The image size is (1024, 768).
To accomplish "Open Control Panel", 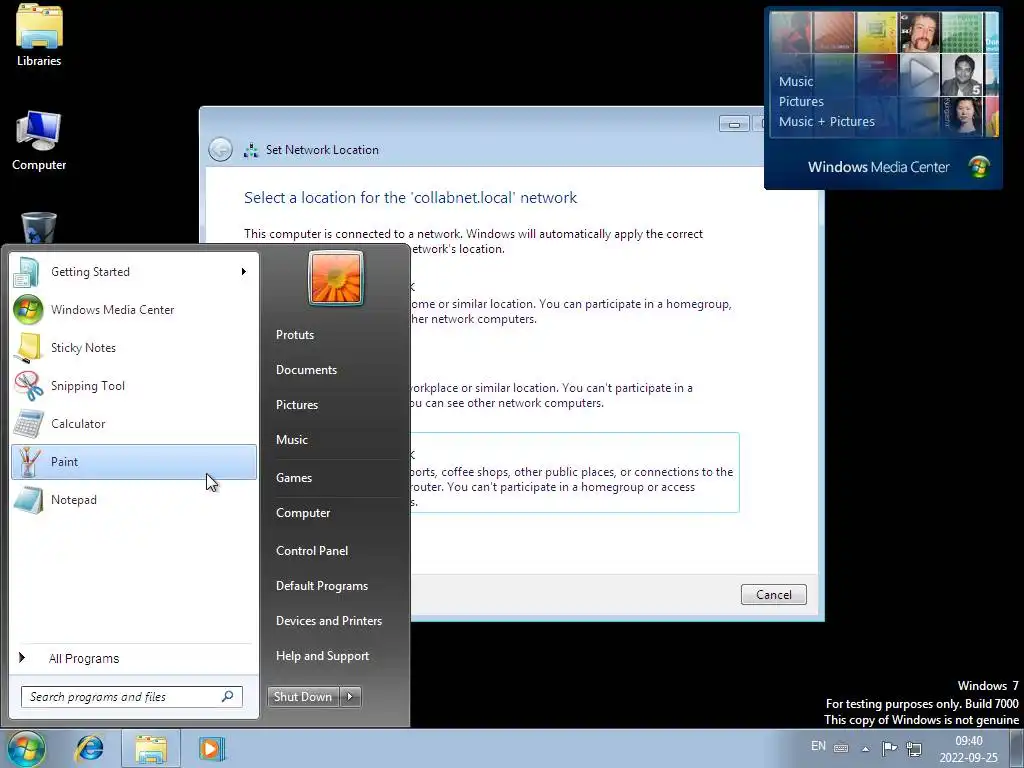I will click(312, 551).
